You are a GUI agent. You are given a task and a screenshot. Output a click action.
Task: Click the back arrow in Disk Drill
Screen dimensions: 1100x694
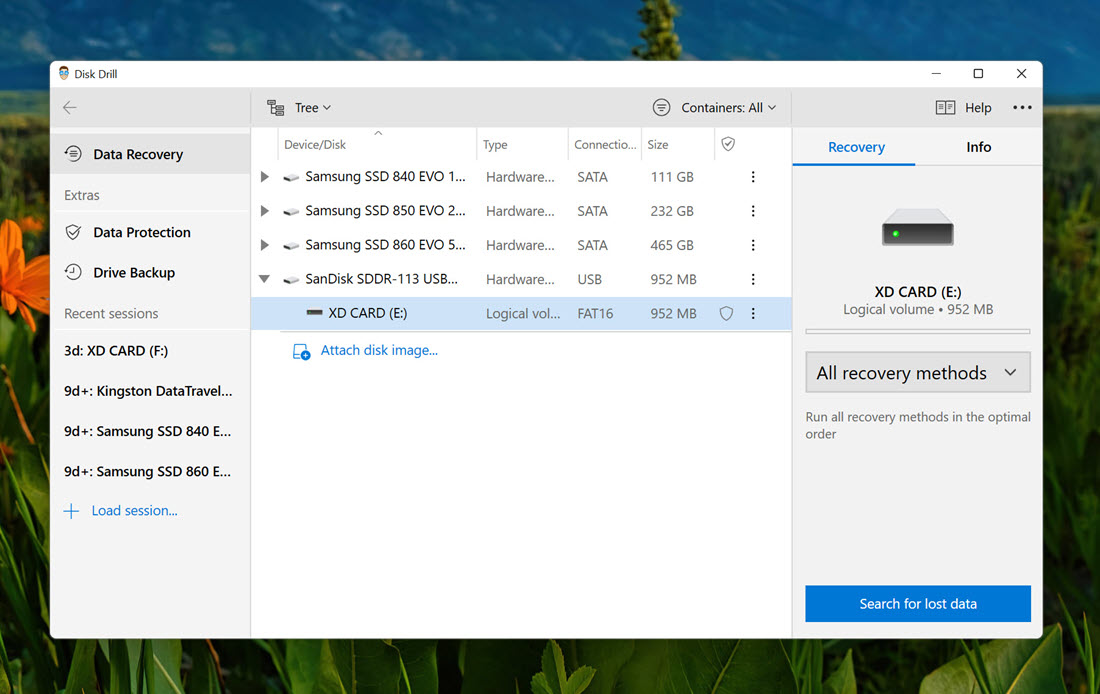(x=69, y=107)
